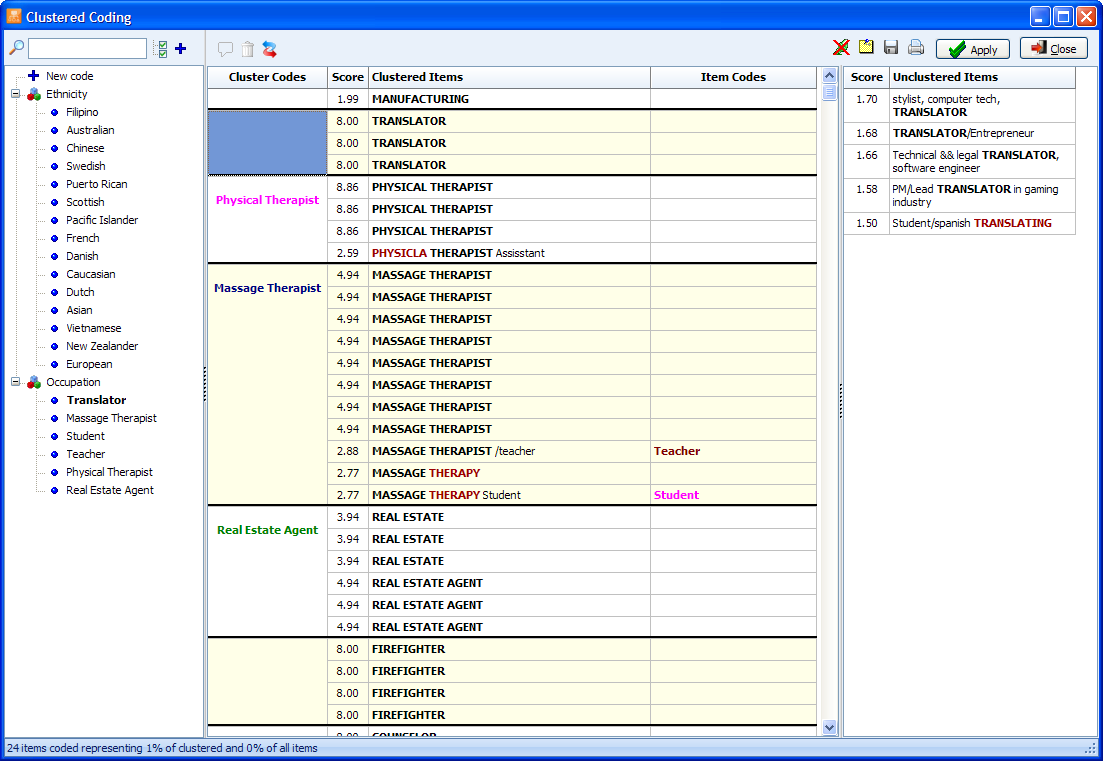Click the Clustered Items column header
The image size is (1103, 761).
pyautogui.click(x=509, y=77)
